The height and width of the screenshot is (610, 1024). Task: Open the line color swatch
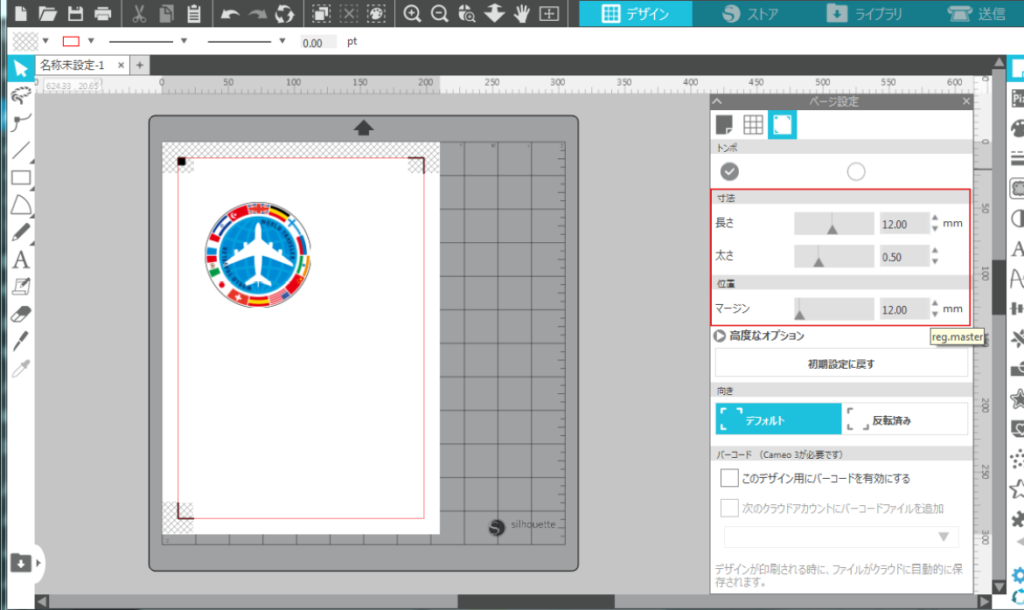71,41
